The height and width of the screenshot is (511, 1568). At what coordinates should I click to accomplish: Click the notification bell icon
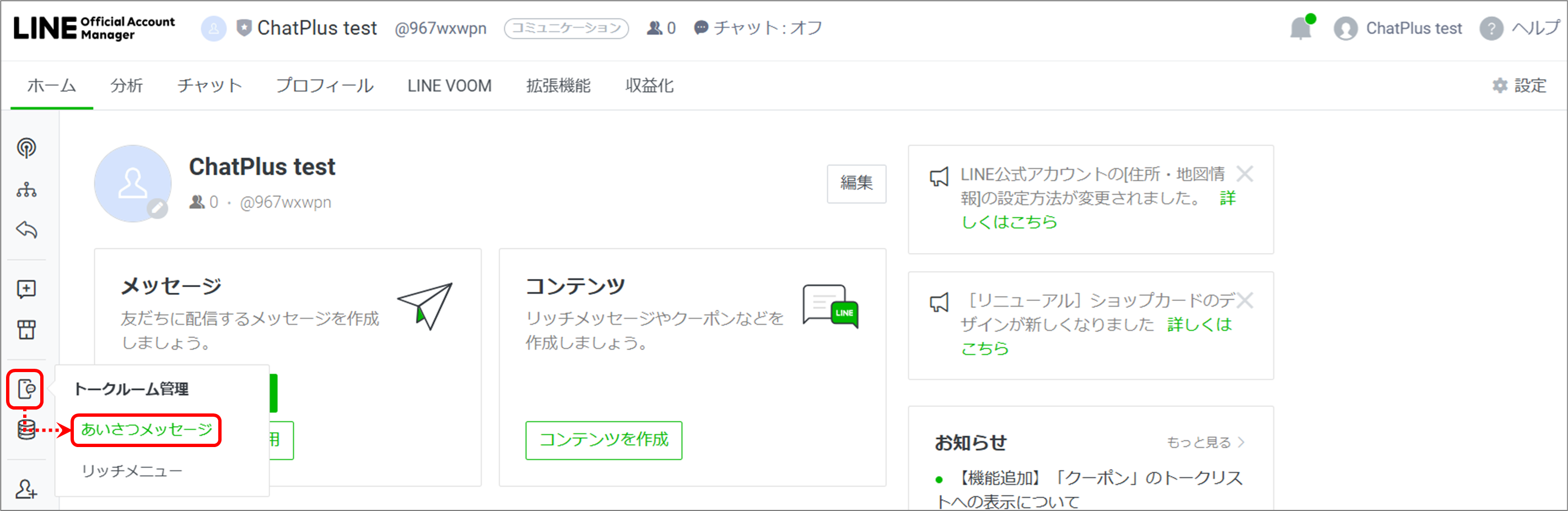point(1301,28)
